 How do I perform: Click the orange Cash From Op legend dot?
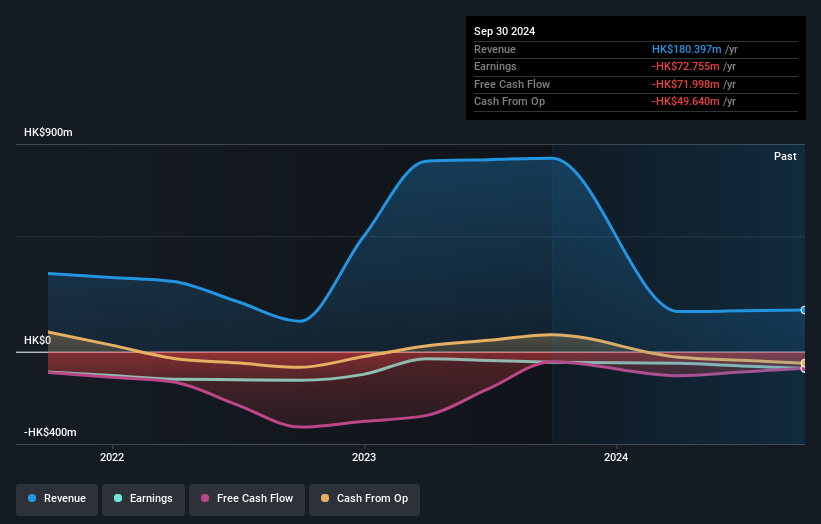pos(325,498)
